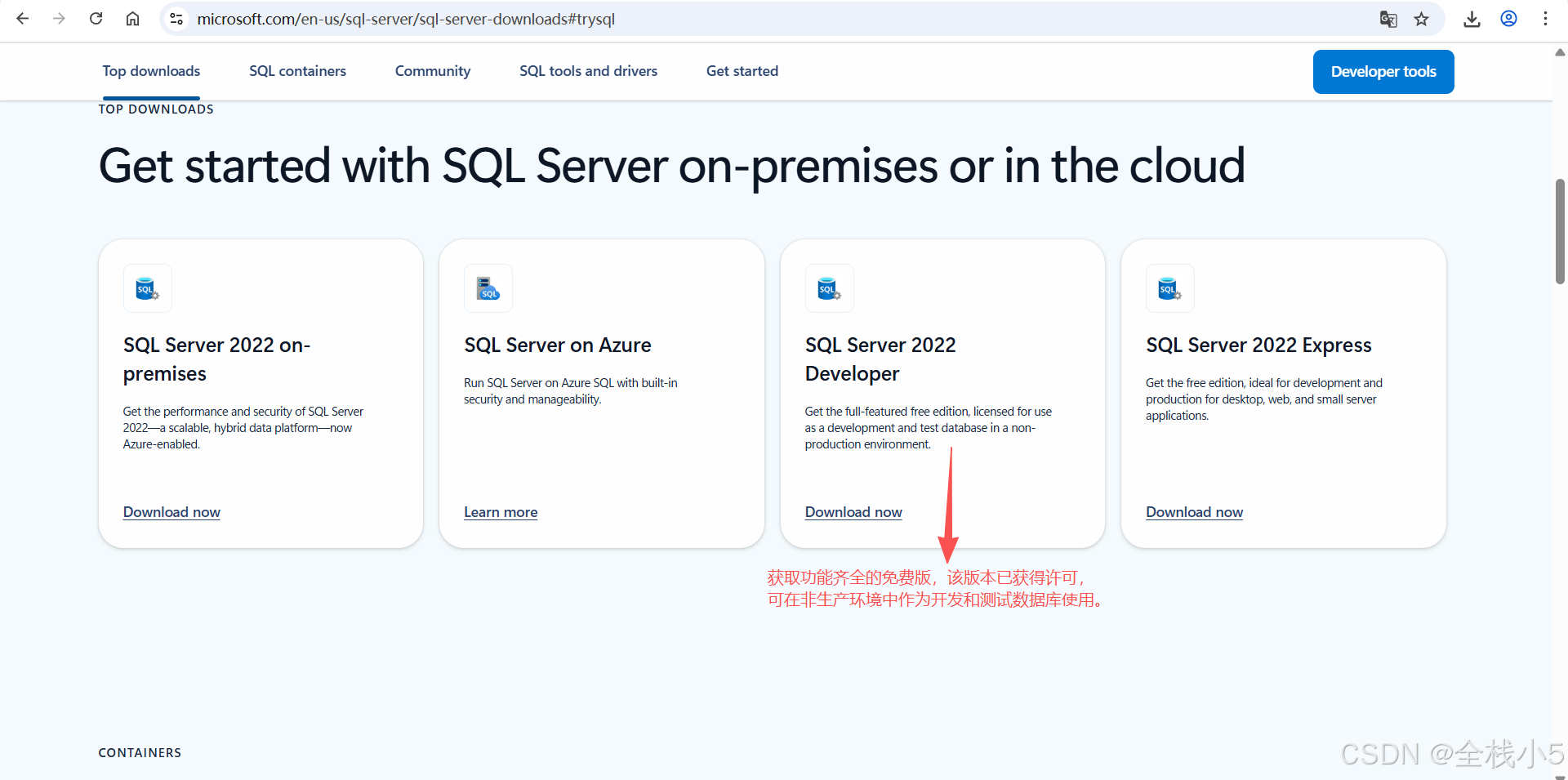1568x780 pixels.
Task: Click the SQL Server on Azure product icon
Action: tap(488, 287)
